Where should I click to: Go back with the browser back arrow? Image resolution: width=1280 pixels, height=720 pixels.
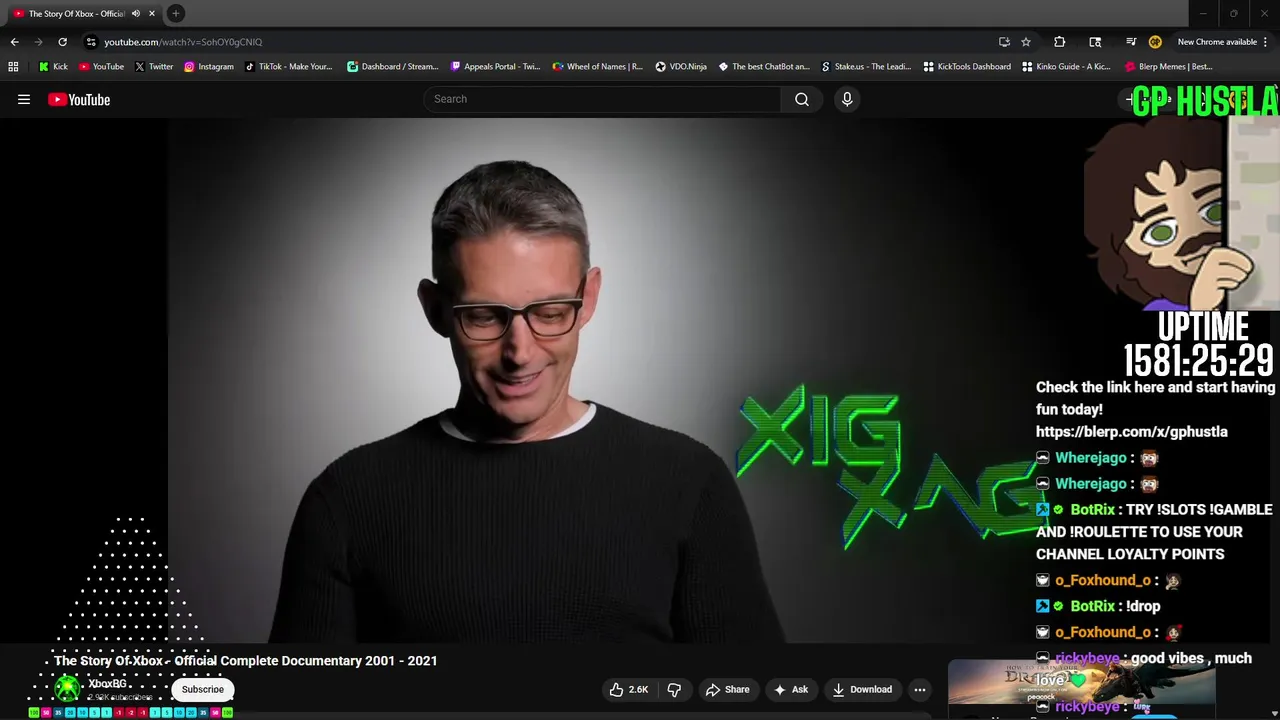tap(14, 42)
